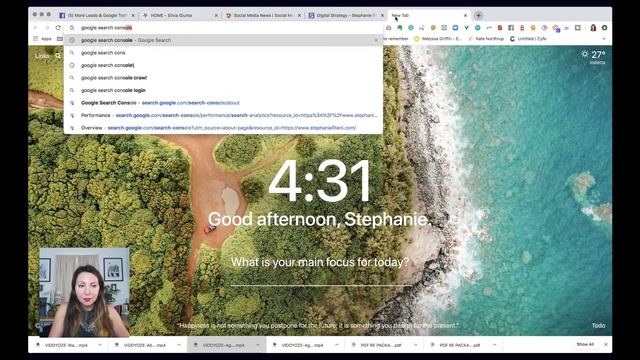Image resolution: width=640 pixels, height=360 pixels.
Task: Open the dark blue V extension
Action: point(467,28)
